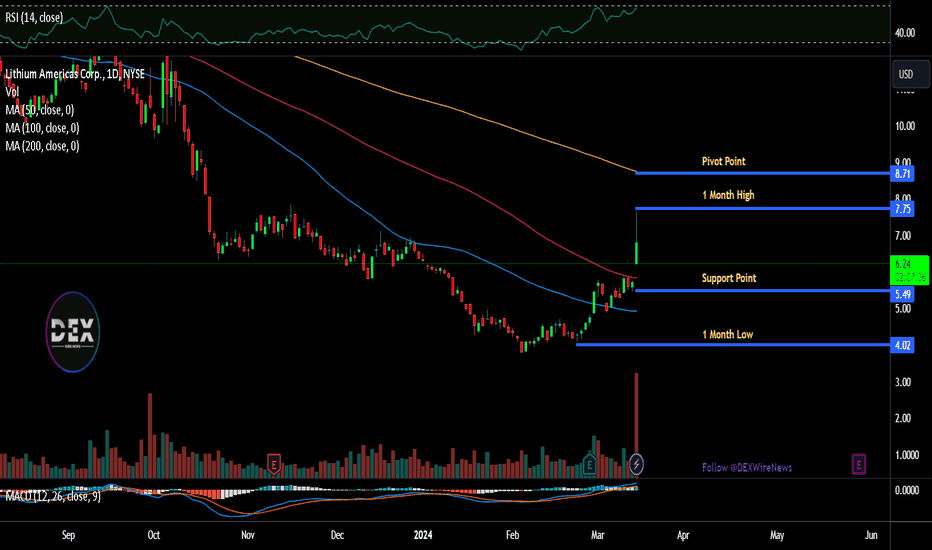Viewport: 932px width, 550px height.
Task: Select the Vol indicator label
Action: click(12, 92)
